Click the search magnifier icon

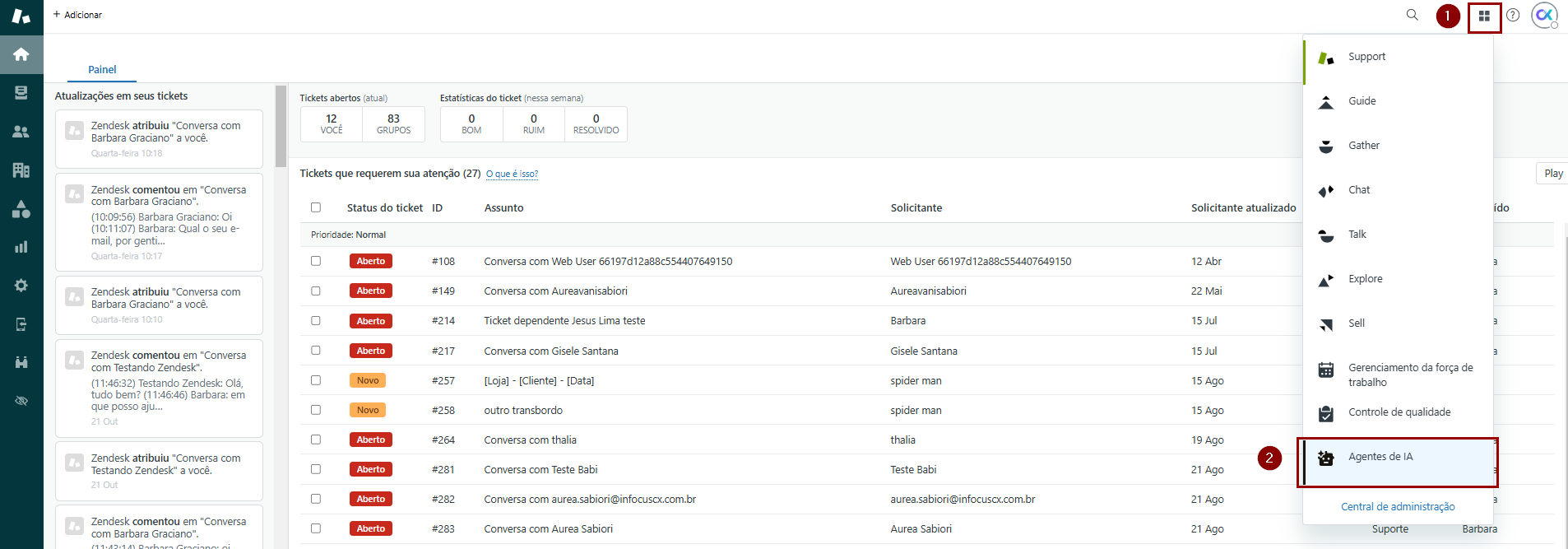(1412, 15)
